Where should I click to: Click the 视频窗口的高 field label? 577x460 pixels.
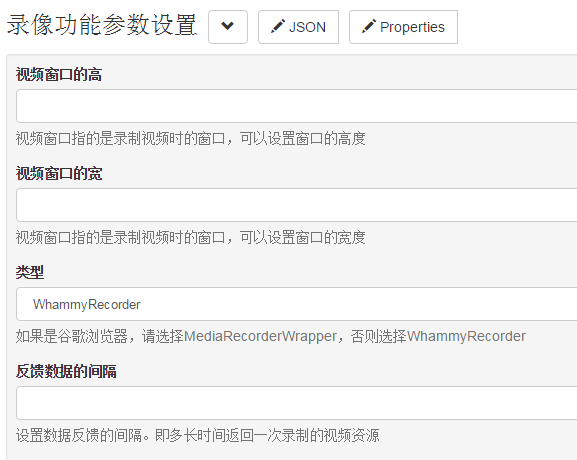59,75
